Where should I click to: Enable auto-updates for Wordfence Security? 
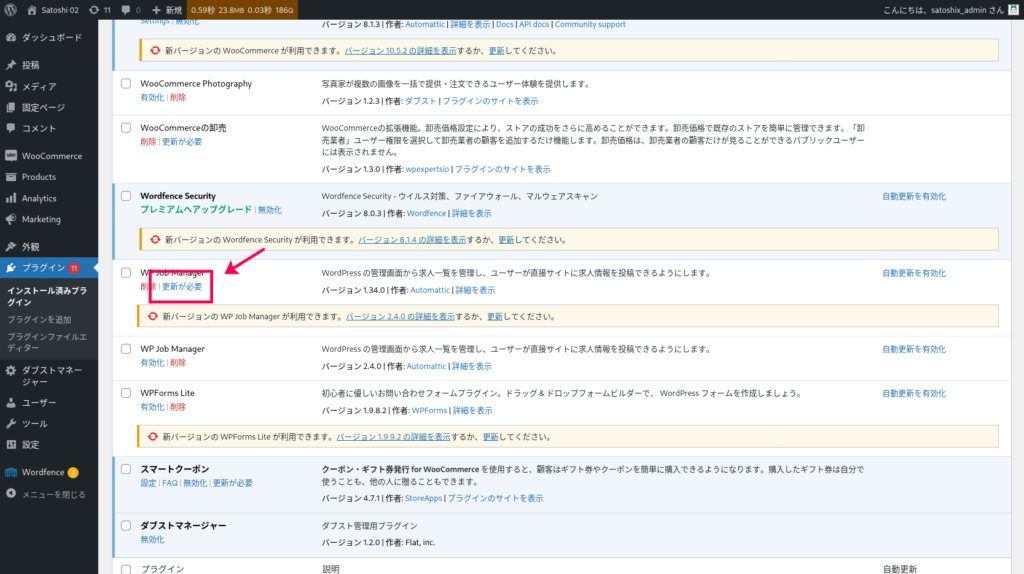point(913,196)
